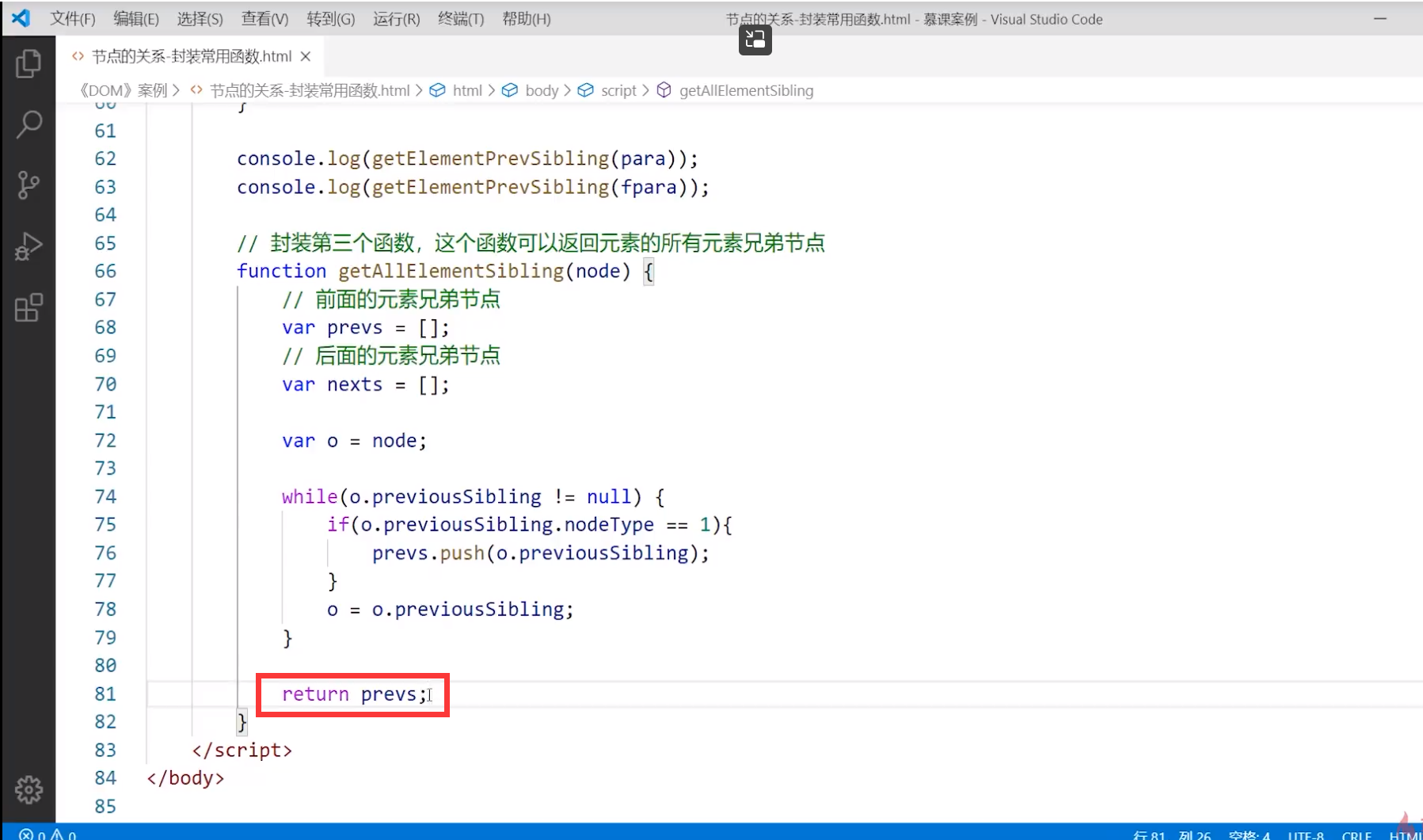
Task: Click the getAllElementSibling function icon in breadcrumbs
Action: 664,90
